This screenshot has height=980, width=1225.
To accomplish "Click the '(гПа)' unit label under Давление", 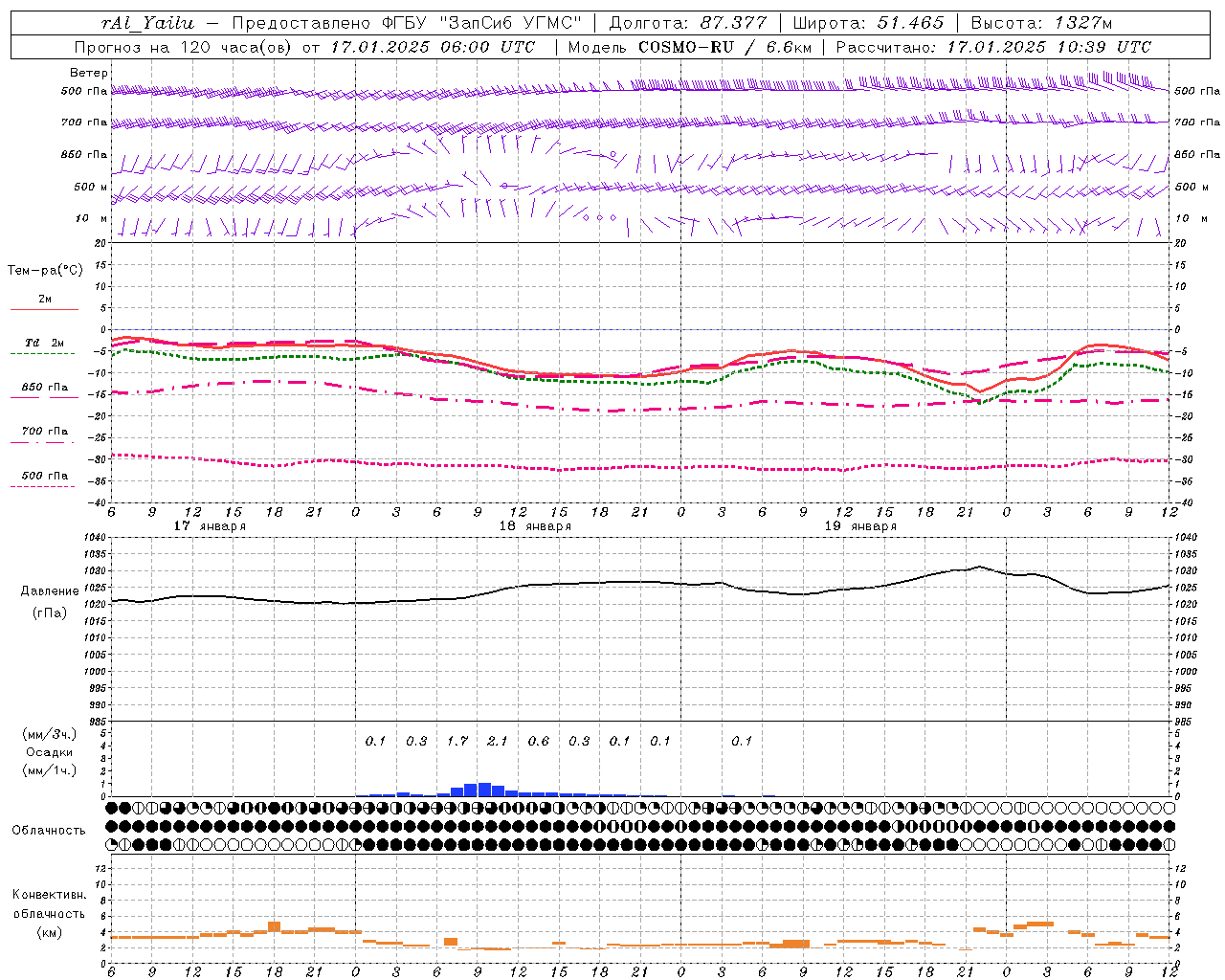I will (49, 613).
